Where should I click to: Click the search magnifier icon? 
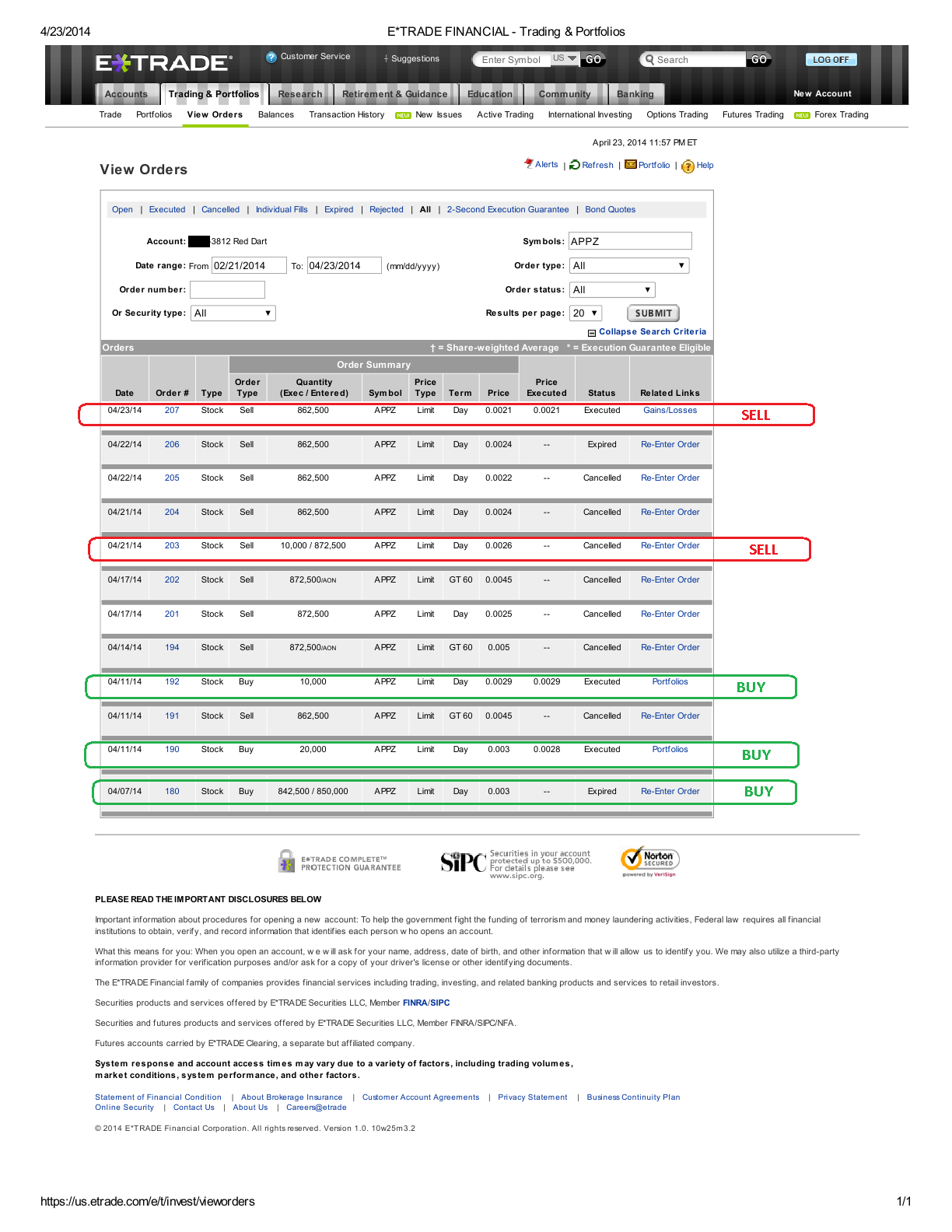coord(649,60)
